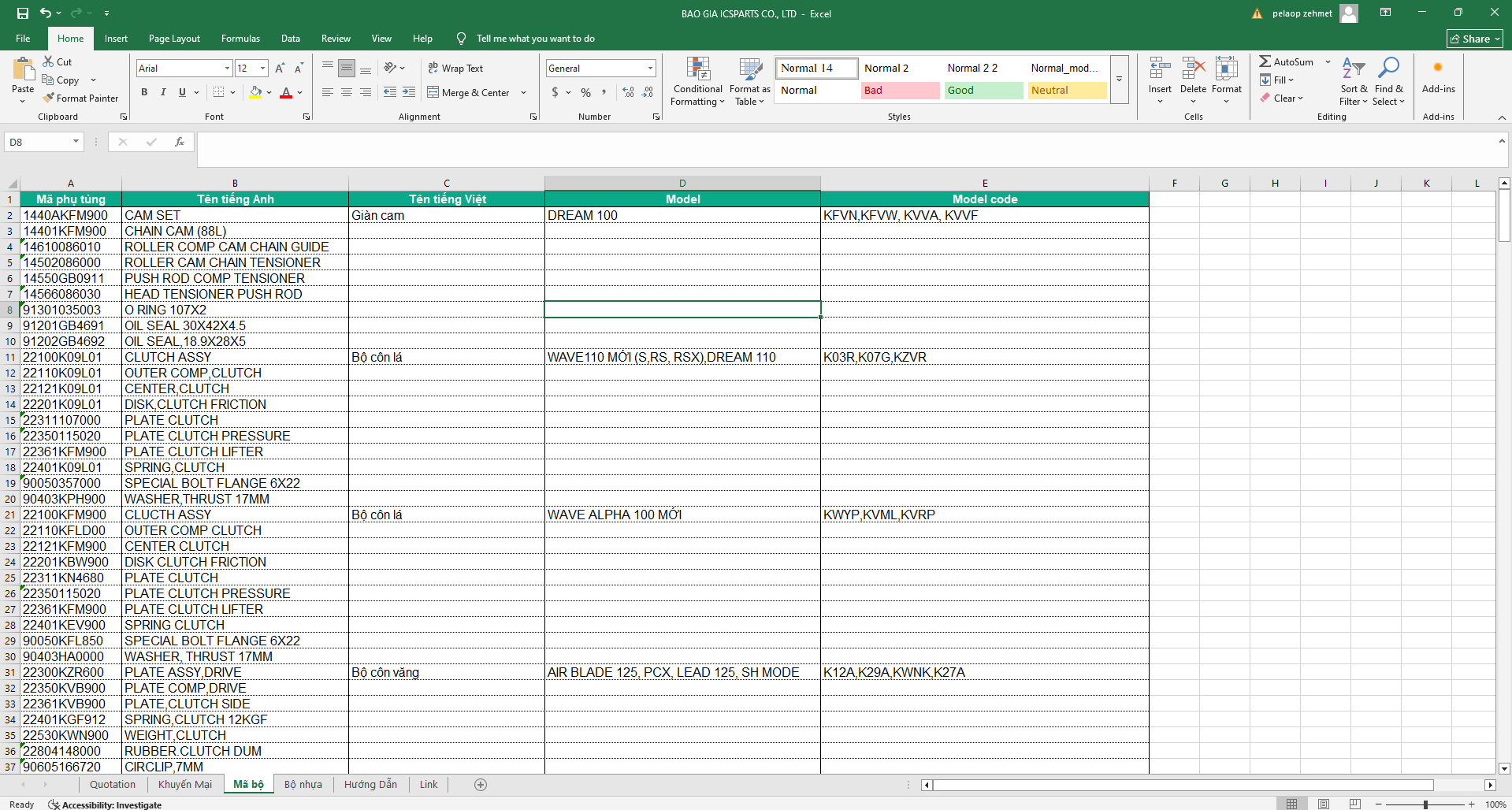The image size is (1512, 810).
Task: Switch to the Formulas tab
Action: click(240, 39)
